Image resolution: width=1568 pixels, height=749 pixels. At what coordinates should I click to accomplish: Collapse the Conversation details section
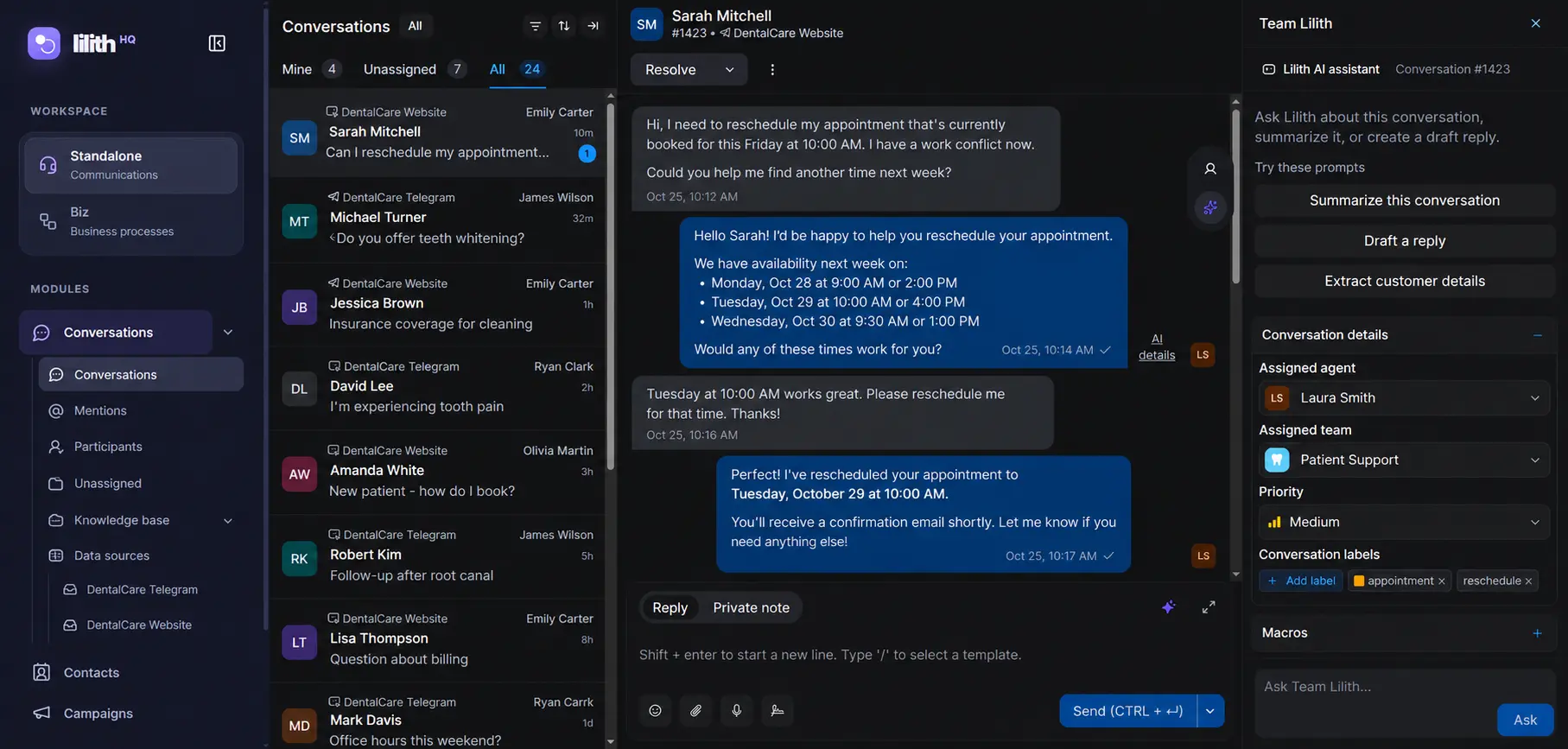(1537, 335)
